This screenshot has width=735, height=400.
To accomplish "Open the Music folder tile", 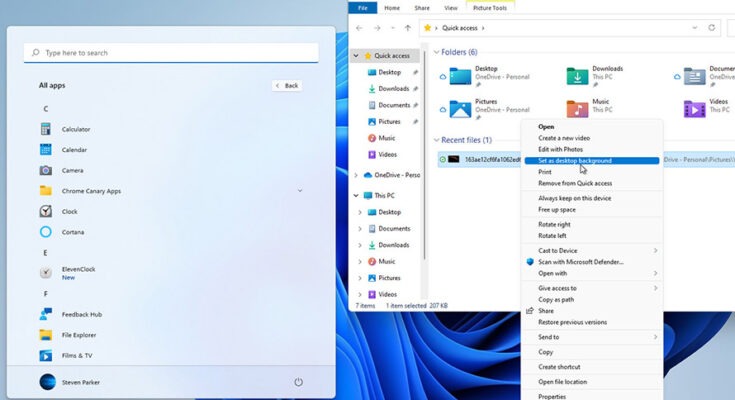I will click(590, 109).
